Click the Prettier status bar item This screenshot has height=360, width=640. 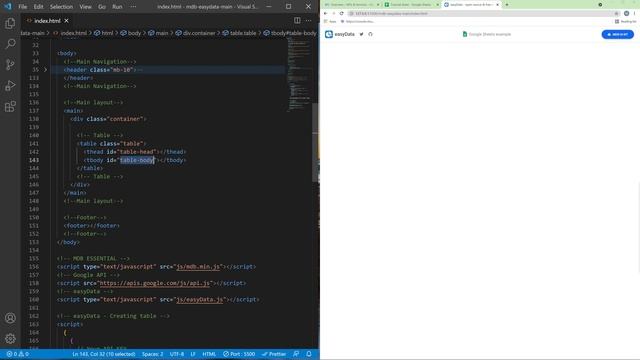(x=274, y=354)
